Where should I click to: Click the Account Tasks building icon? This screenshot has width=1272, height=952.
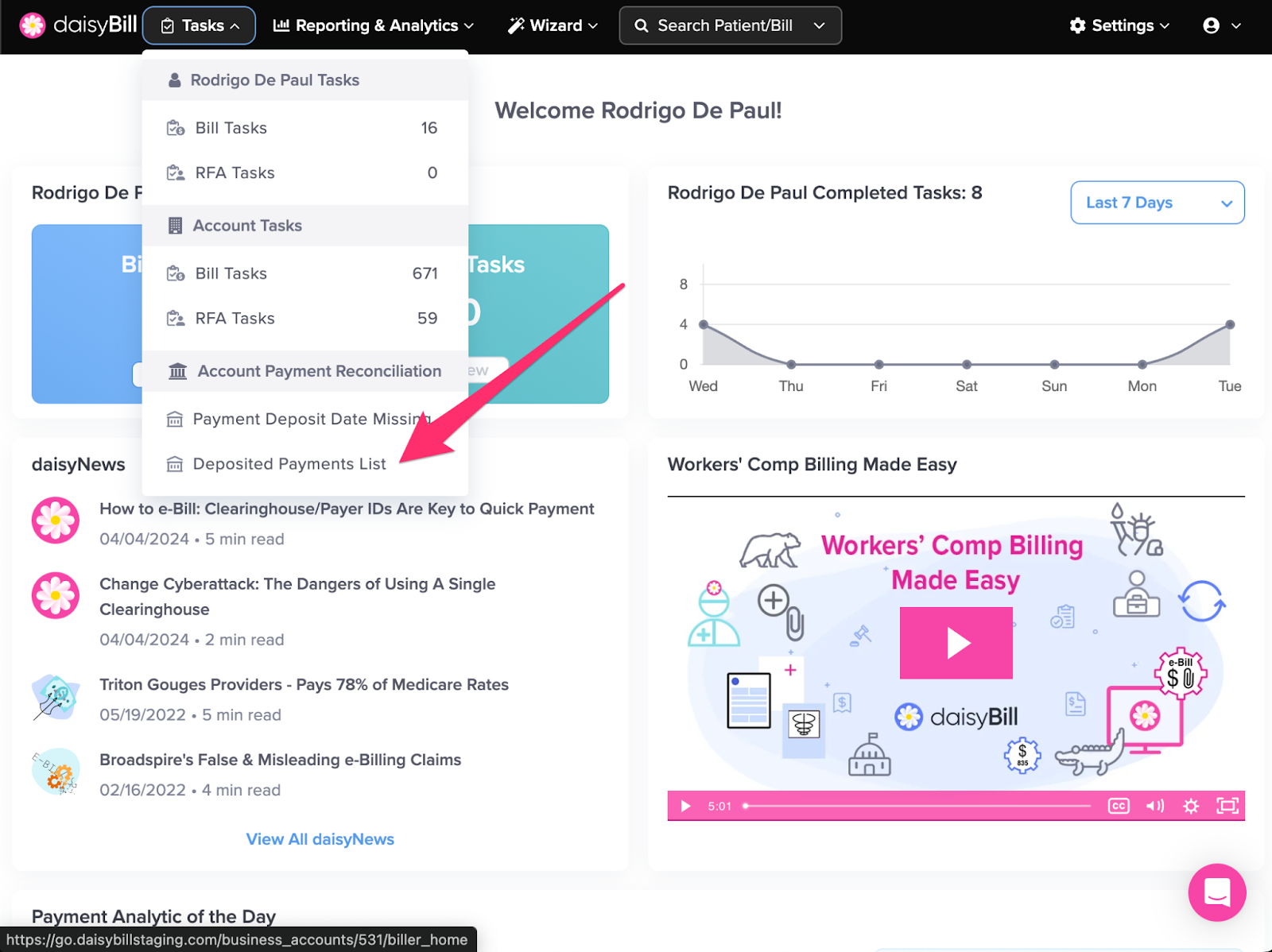[175, 226]
